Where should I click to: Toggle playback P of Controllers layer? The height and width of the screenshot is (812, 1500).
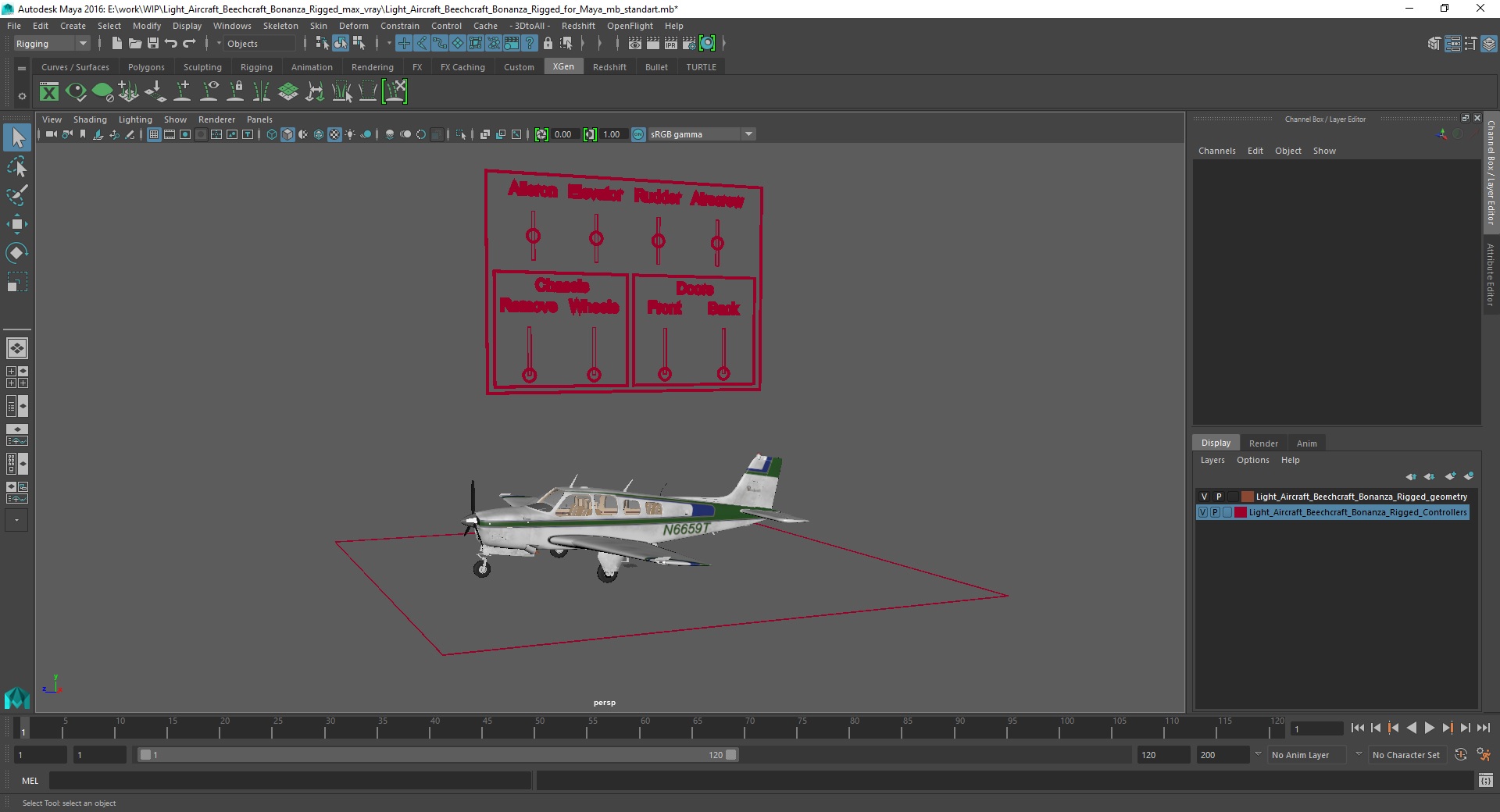pyautogui.click(x=1215, y=512)
